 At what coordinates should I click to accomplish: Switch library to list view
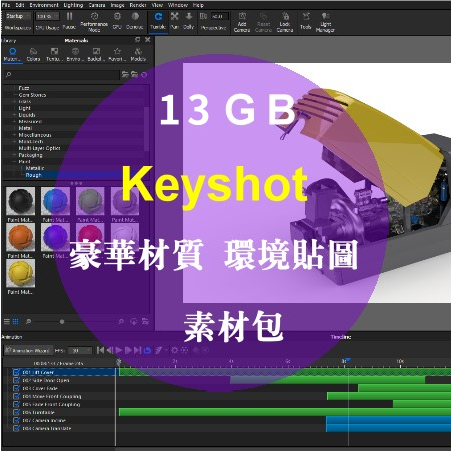coord(7,322)
